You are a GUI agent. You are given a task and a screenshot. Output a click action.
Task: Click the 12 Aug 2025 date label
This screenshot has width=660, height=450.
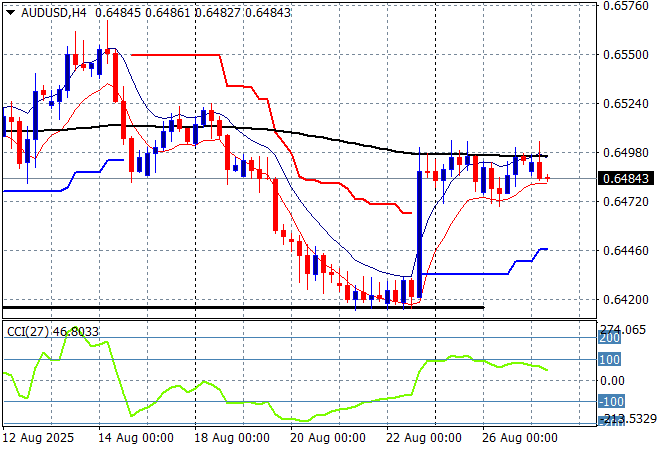(39, 438)
